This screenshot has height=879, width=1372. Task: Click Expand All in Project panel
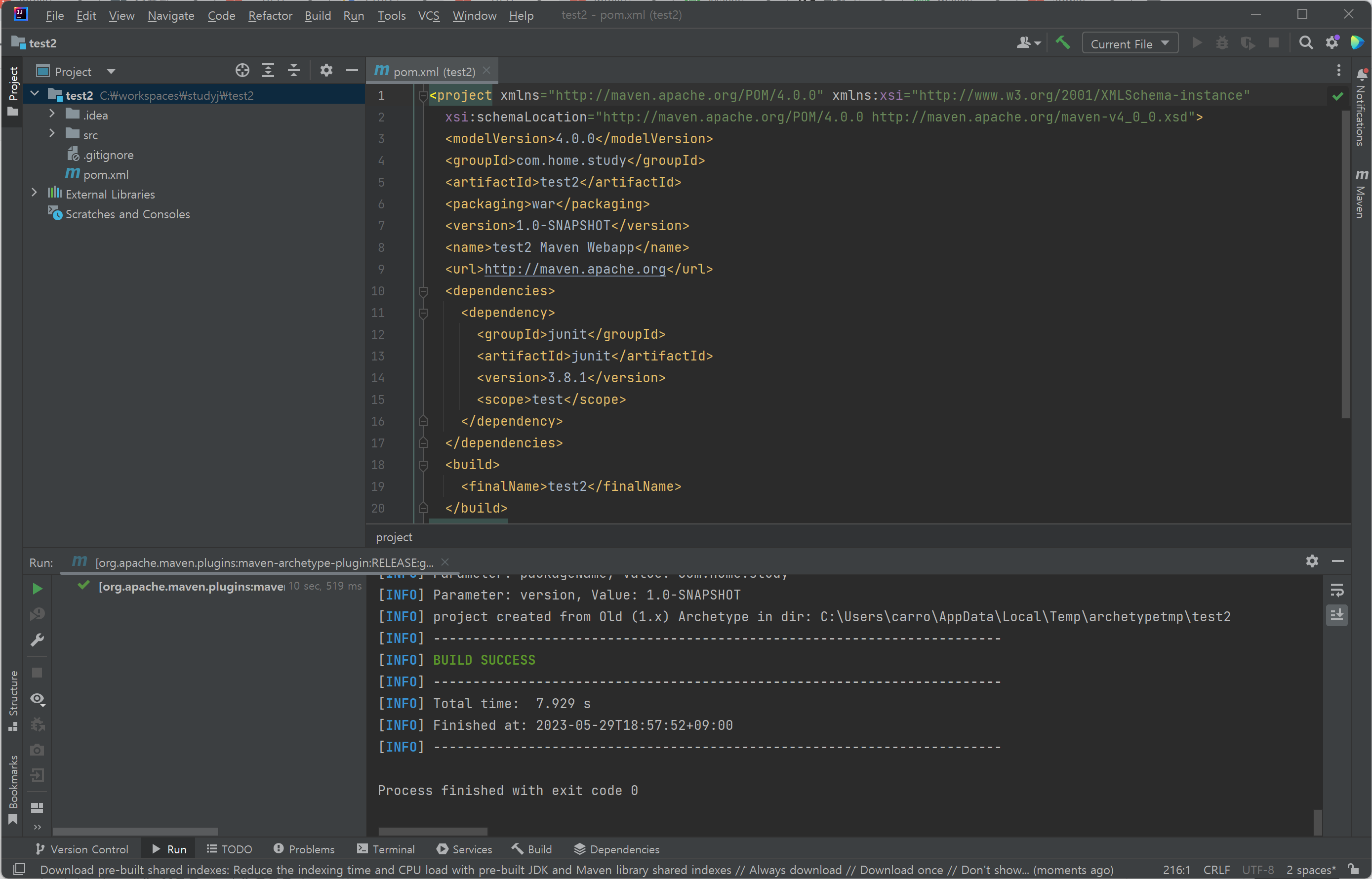(x=268, y=71)
